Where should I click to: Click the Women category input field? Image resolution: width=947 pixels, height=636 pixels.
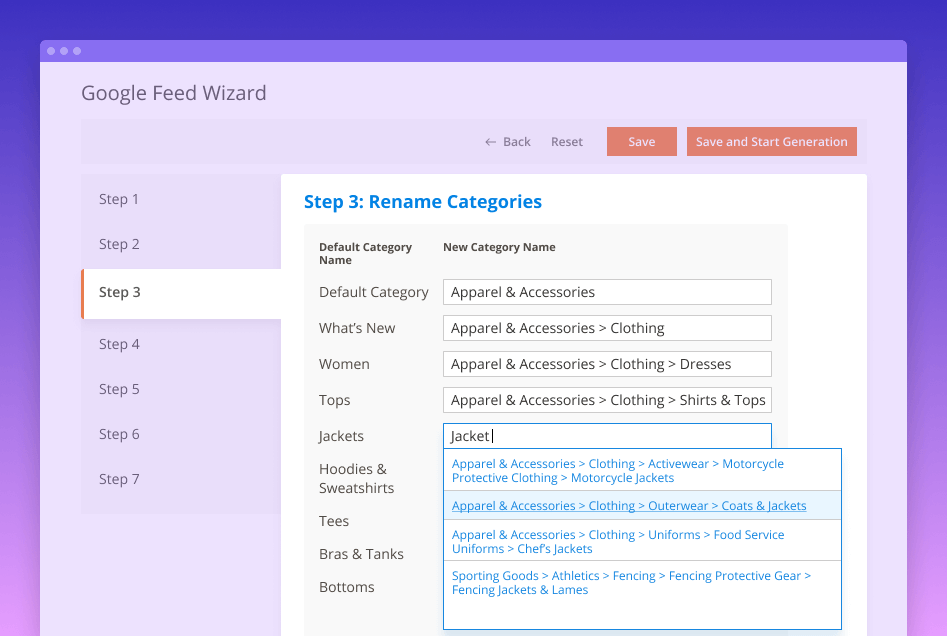pos(607,364)
